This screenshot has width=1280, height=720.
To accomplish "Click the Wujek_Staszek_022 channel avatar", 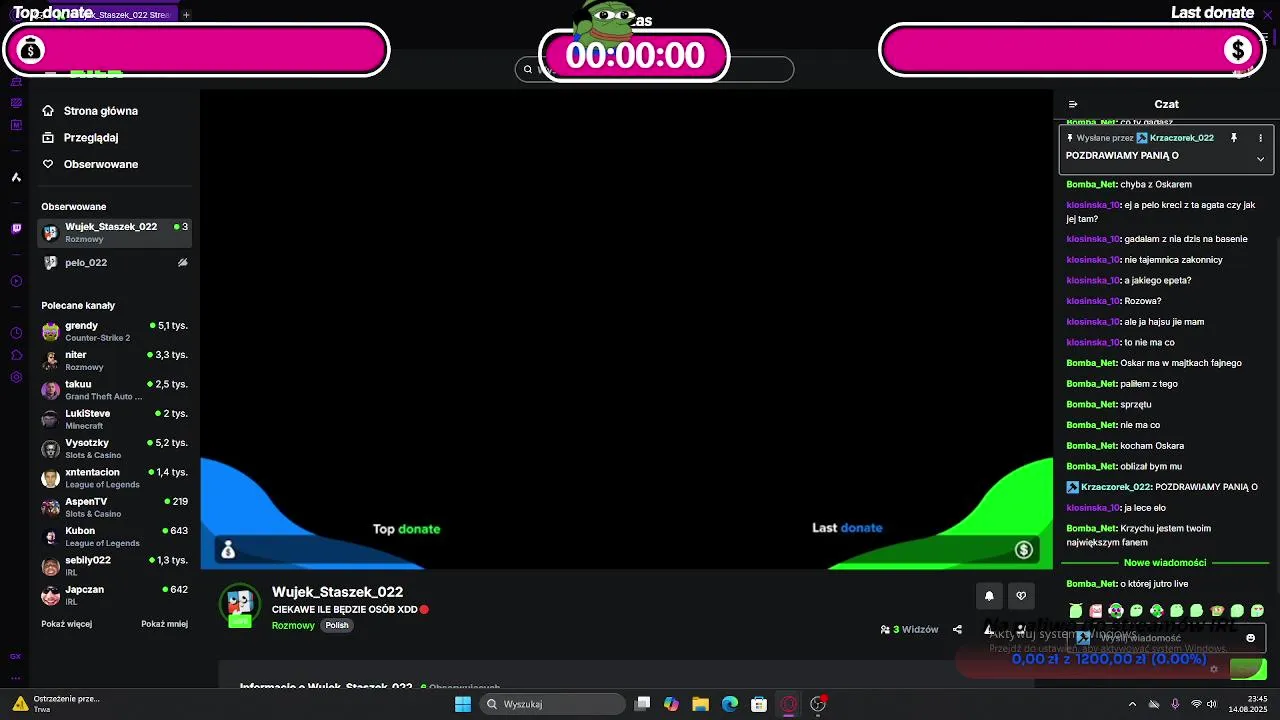I will (240, 604).
